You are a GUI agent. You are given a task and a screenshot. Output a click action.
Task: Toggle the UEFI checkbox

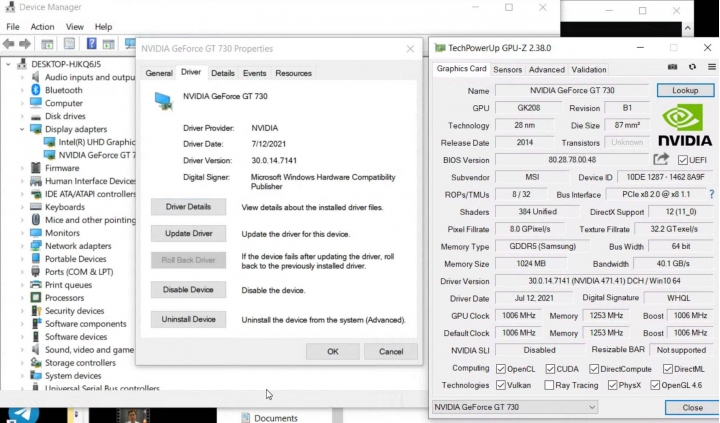(683, 160)
